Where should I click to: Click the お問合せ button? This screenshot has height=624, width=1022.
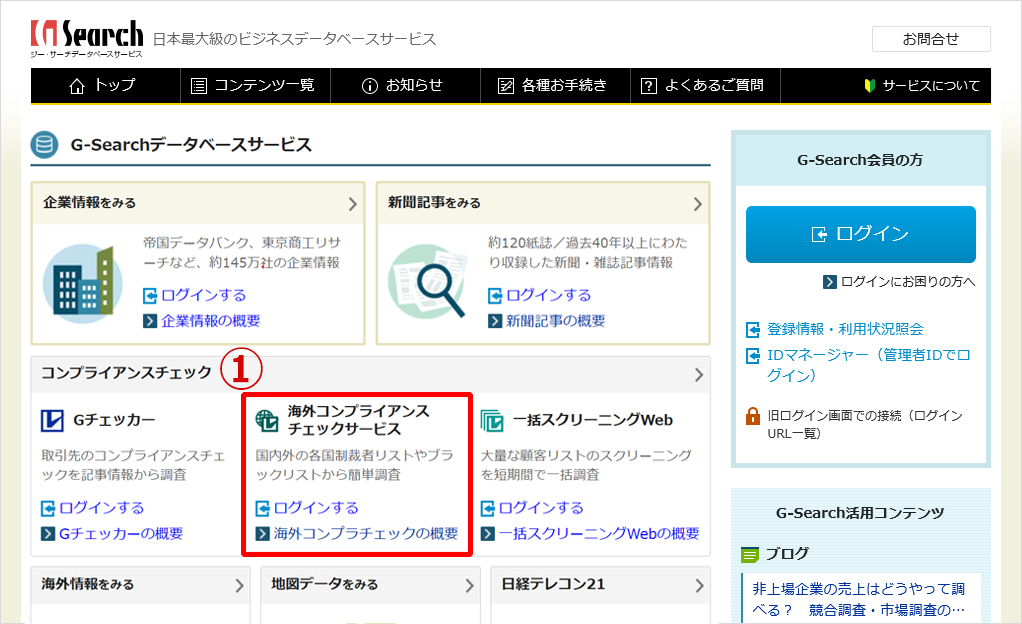point(930,39)
